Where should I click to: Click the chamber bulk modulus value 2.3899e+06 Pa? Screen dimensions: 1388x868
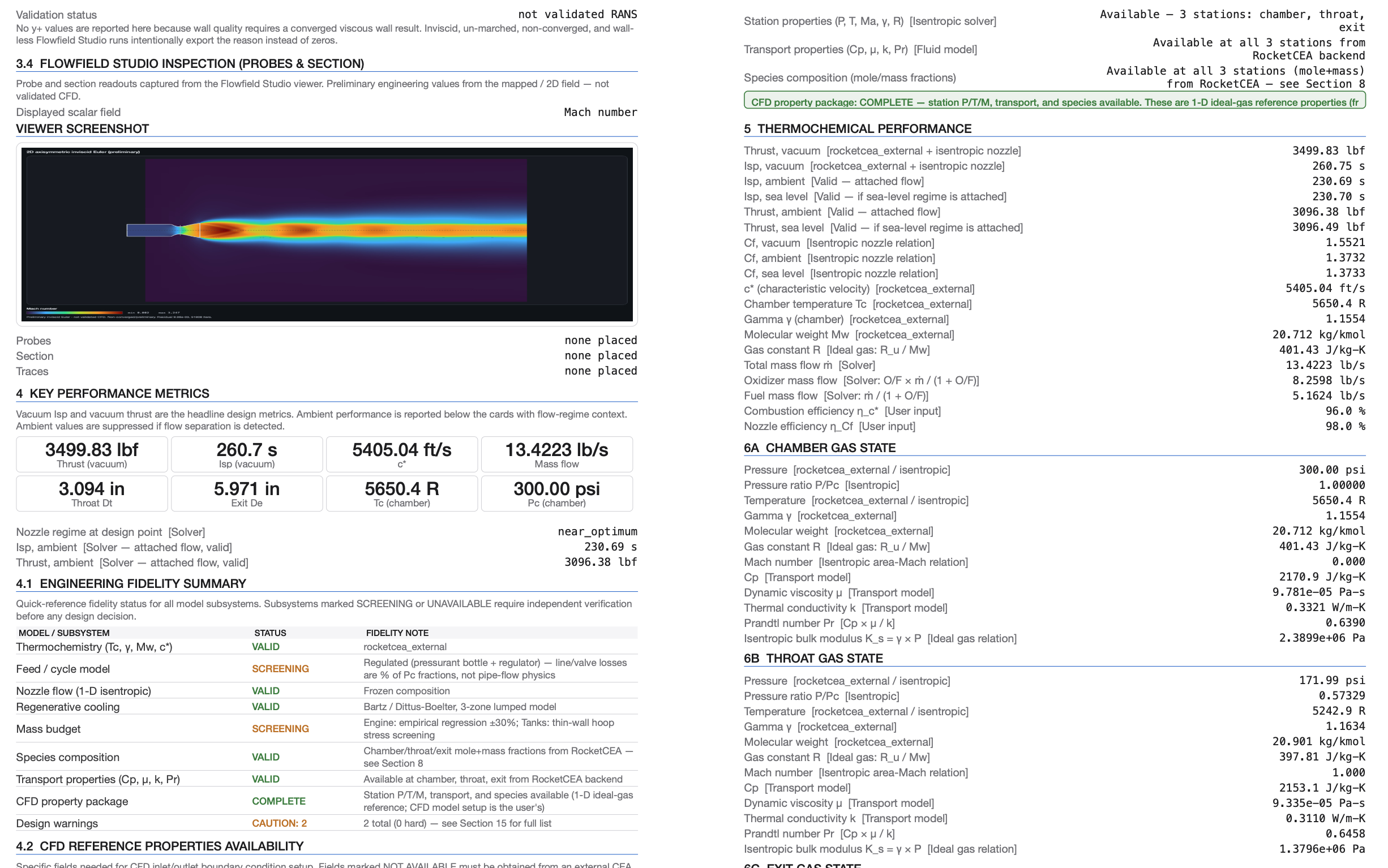[1322, 638]
